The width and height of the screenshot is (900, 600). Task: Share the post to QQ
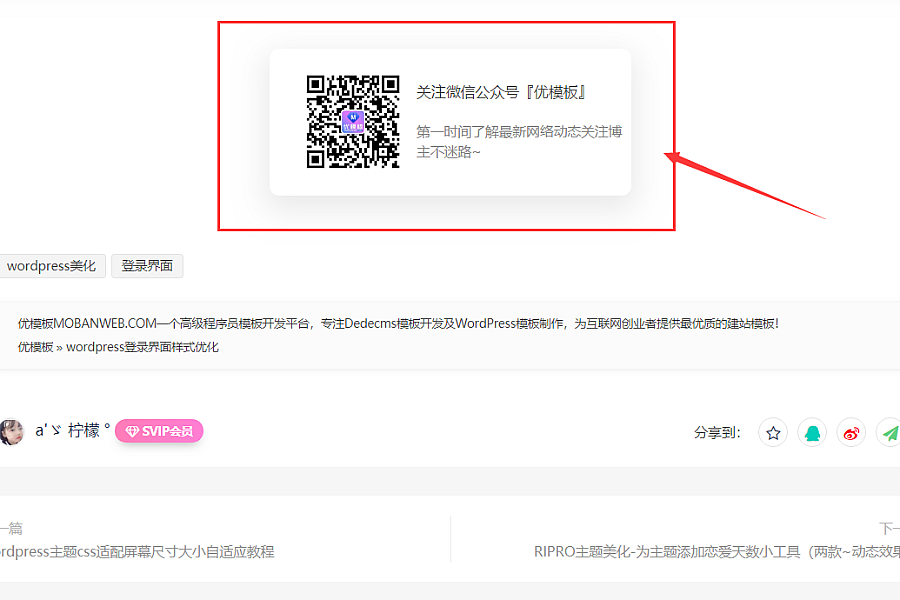(x=812, y=433)
